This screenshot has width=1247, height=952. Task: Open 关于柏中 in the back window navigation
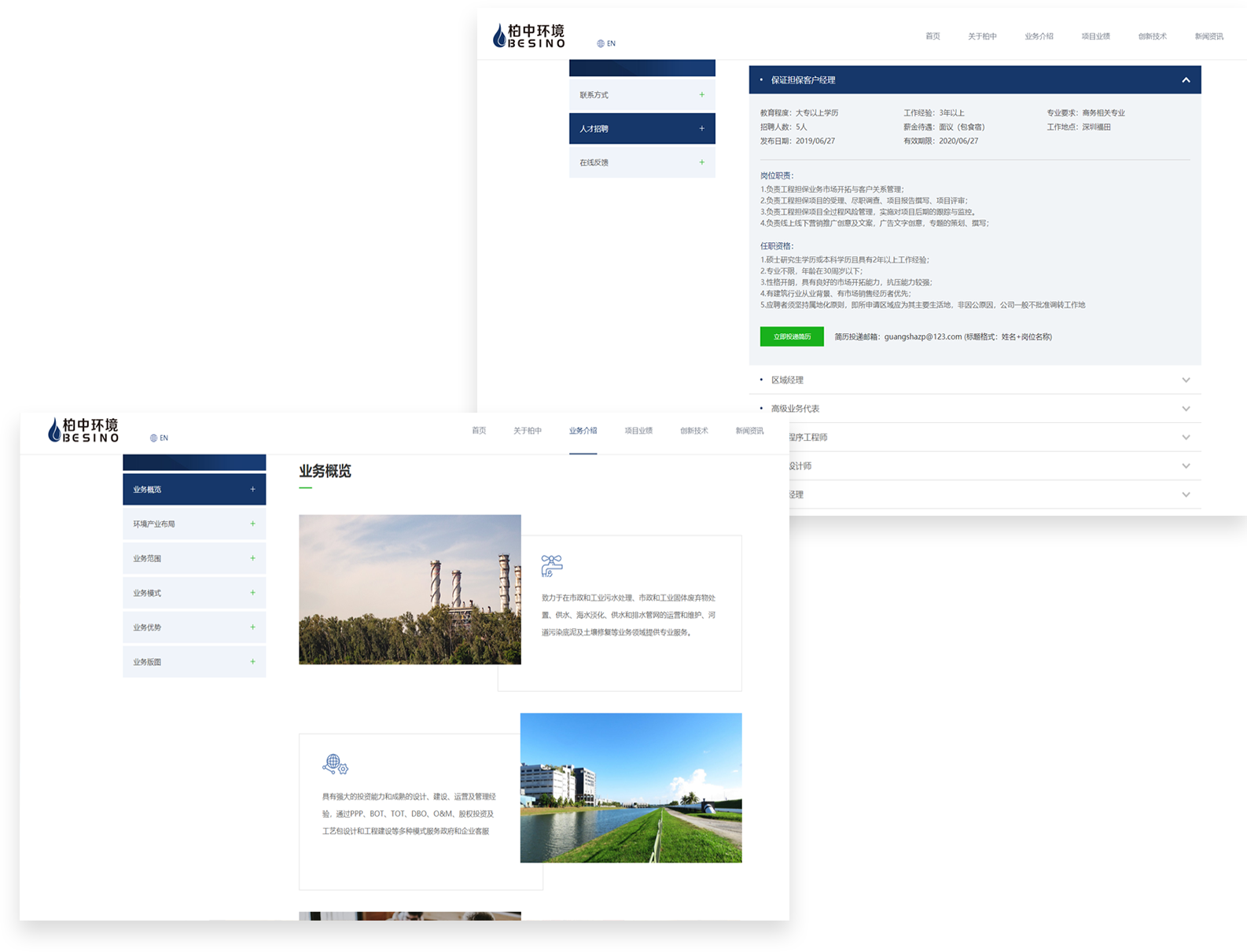point(982,36)
